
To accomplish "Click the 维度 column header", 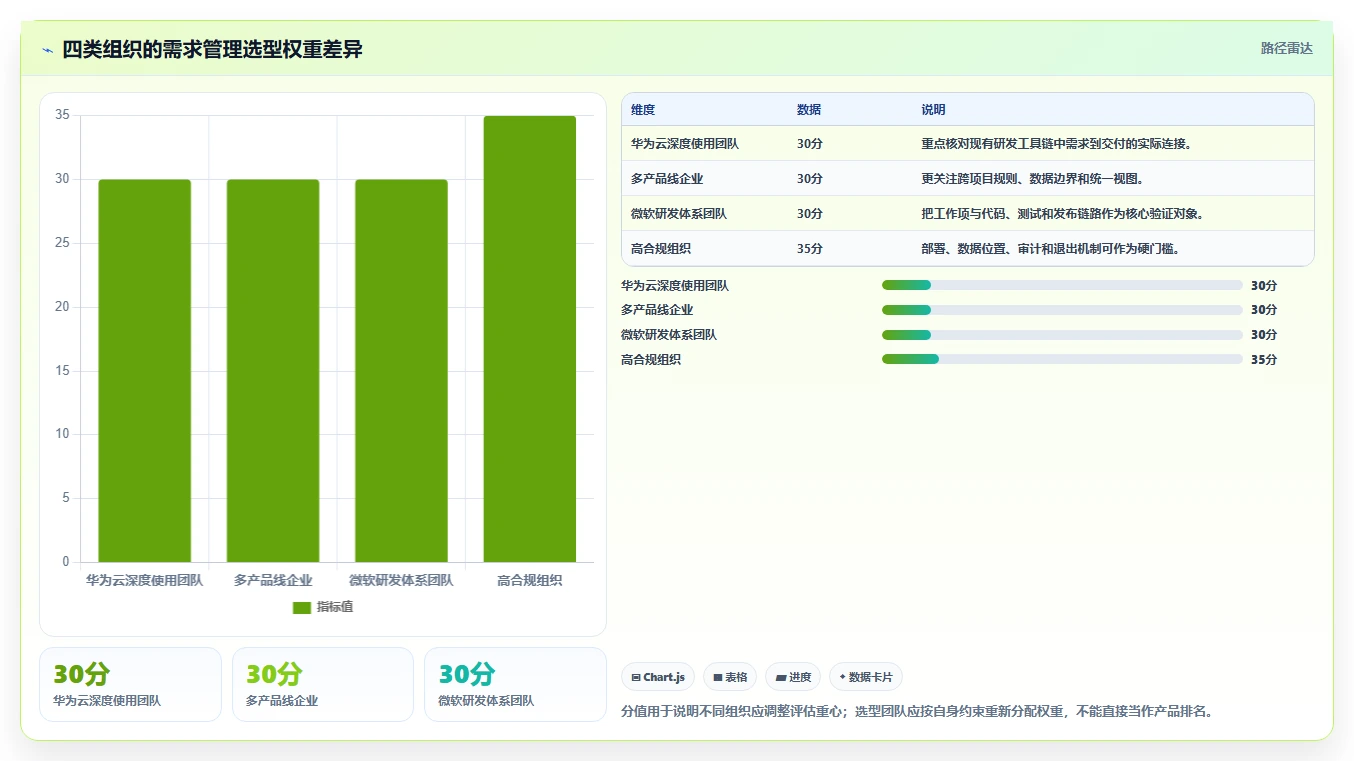I will 643,110.
